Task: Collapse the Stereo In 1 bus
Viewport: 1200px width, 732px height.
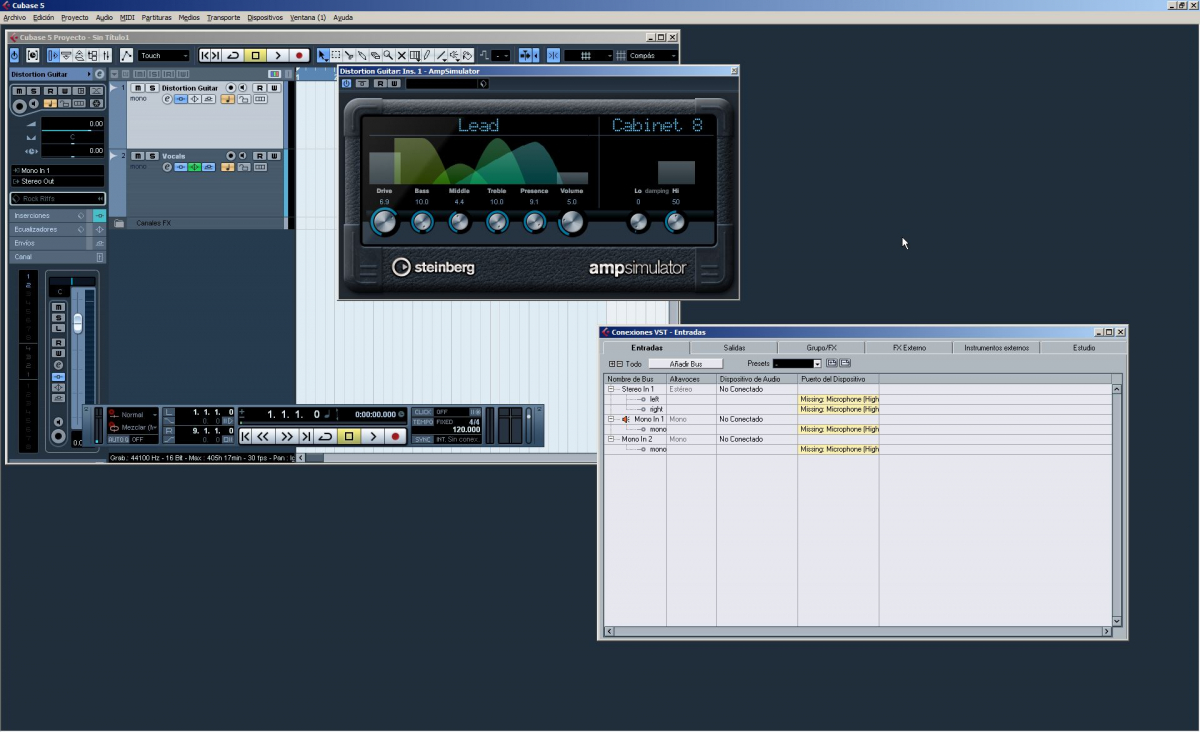Action: click(611, 389)
